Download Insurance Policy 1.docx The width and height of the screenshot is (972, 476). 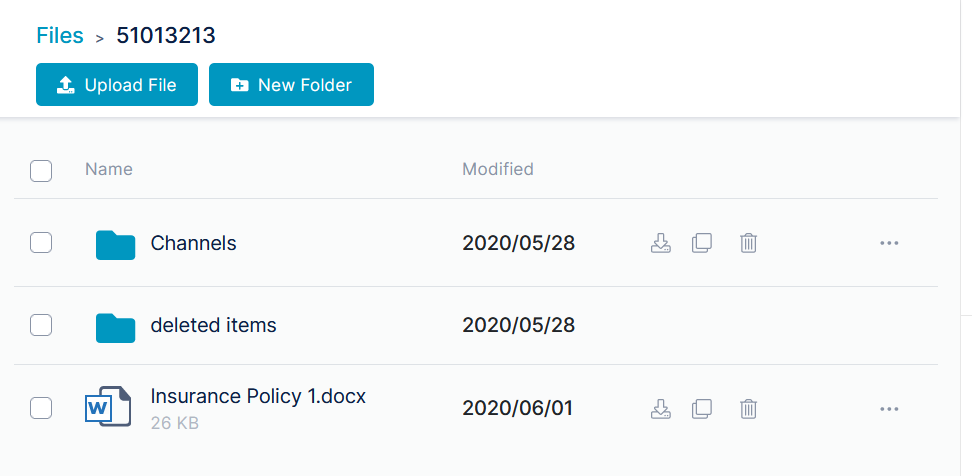661,408
